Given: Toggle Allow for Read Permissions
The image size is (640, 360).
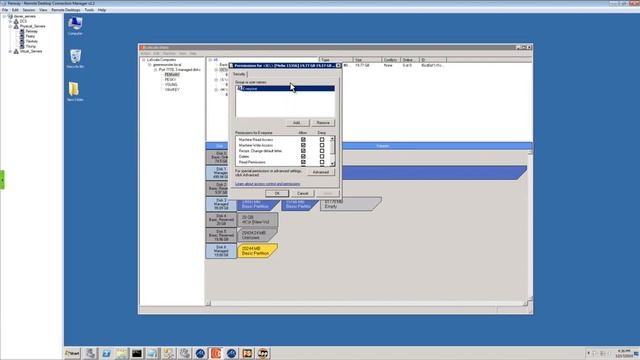Looking at the screenshot, I should point(303,162).
